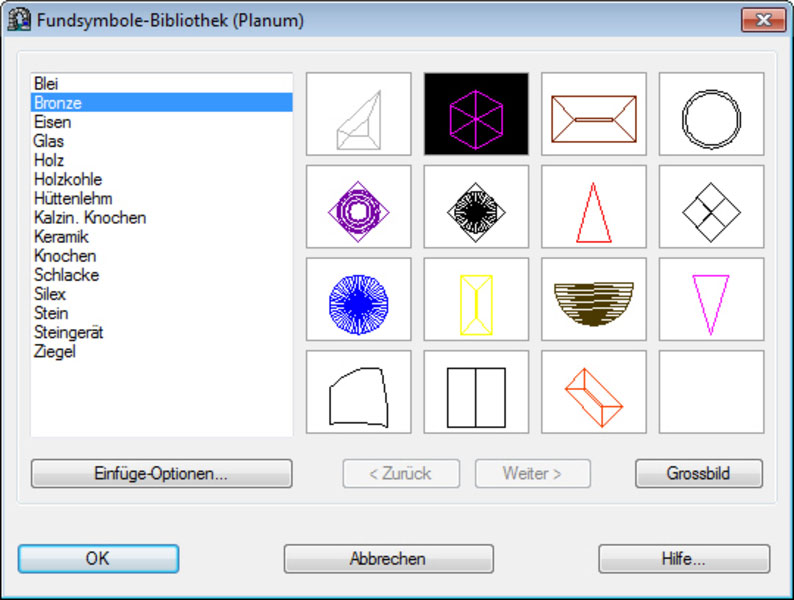The width and height of the screenshot is (794, 600).
Task: Pick the red upright triangle symbol
Action: [594, 207]
